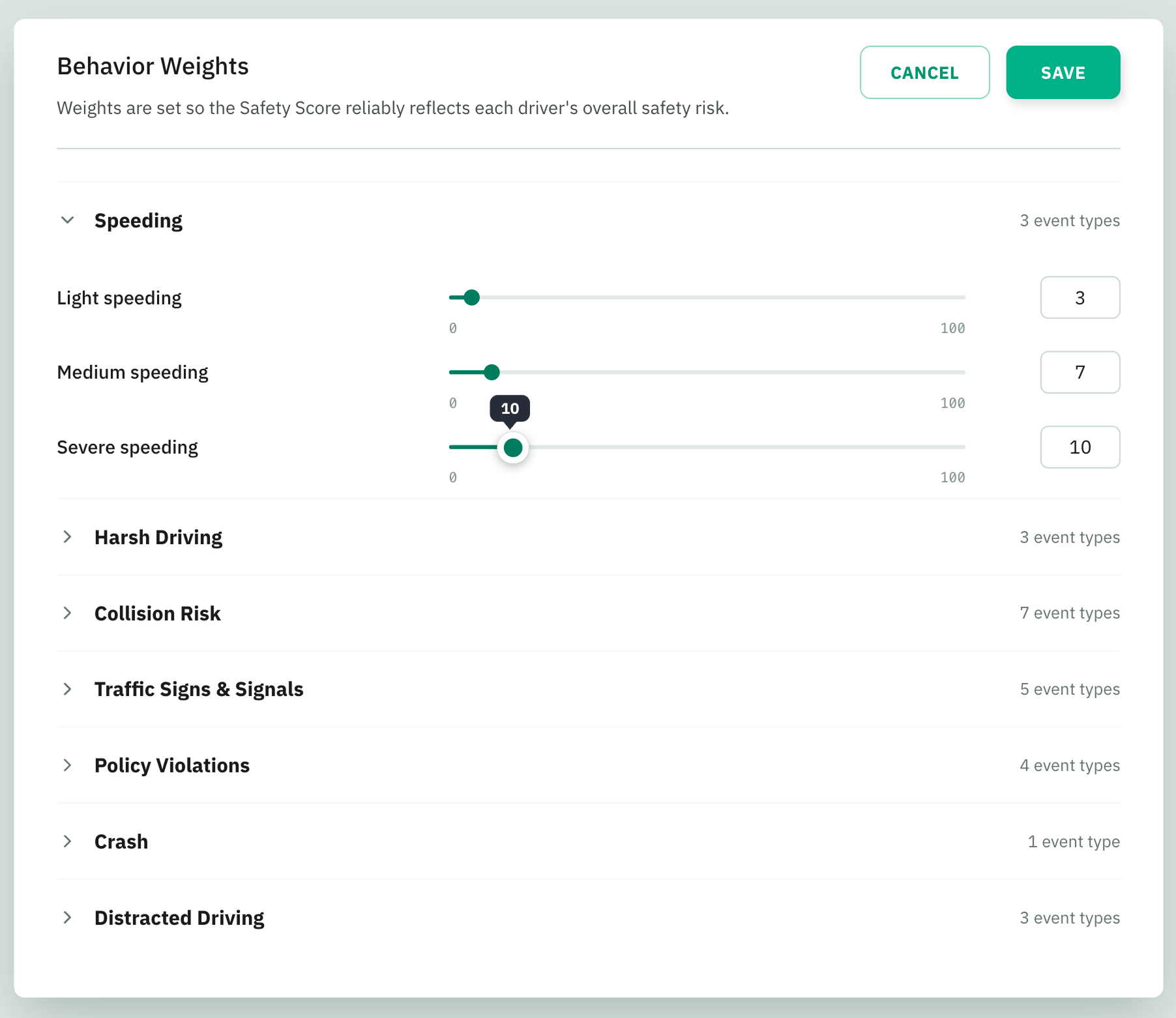Open the Crash section title
Screen dimensions: 1176x1018
pos(121,842)
